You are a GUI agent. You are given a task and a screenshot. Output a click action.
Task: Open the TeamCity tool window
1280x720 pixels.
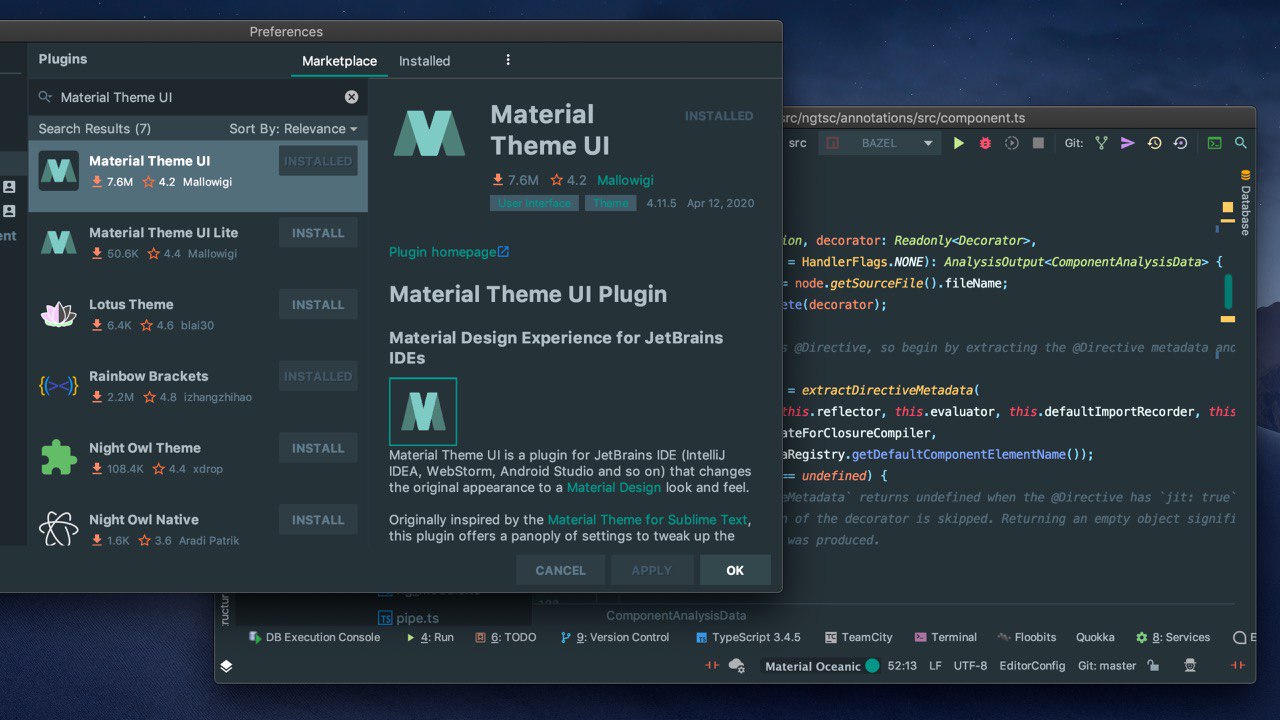(859, 637)
